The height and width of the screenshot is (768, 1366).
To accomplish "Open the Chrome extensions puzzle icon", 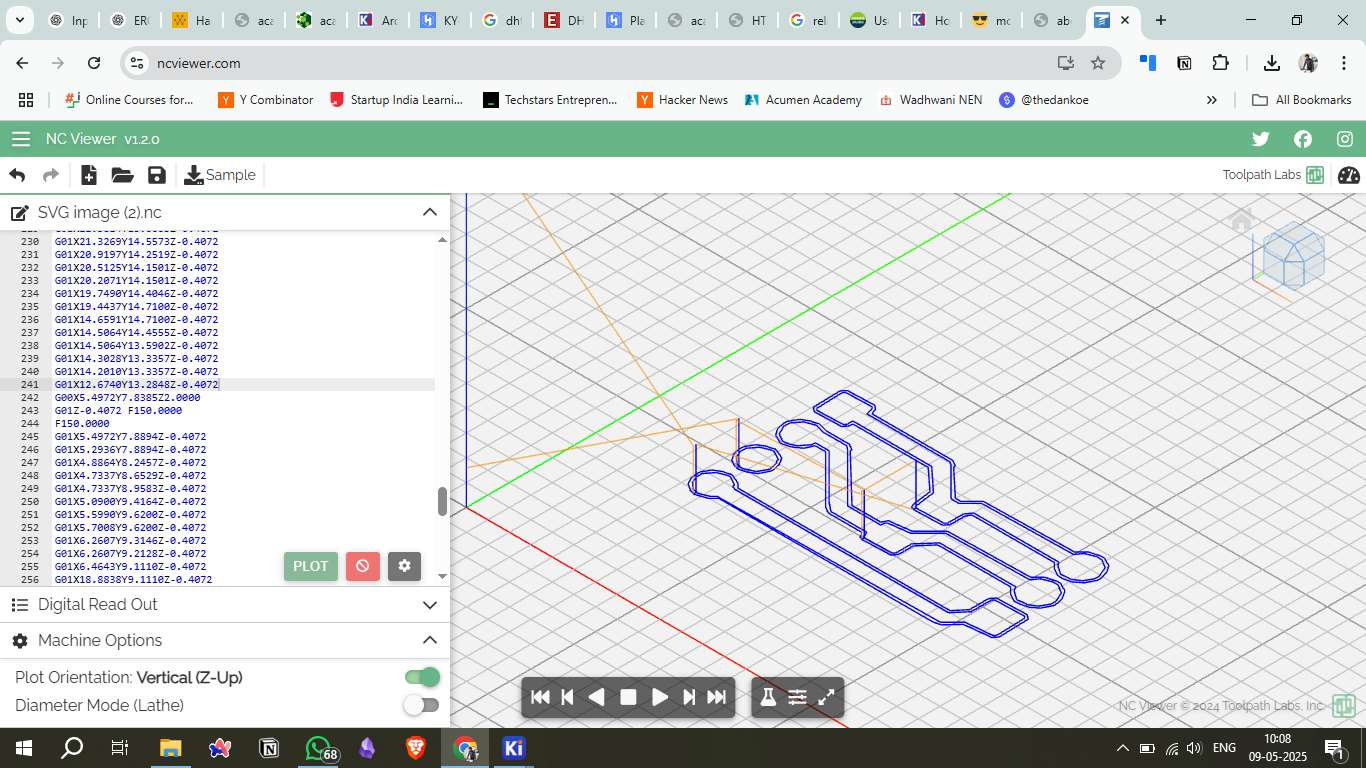I will click(1220, 63).
